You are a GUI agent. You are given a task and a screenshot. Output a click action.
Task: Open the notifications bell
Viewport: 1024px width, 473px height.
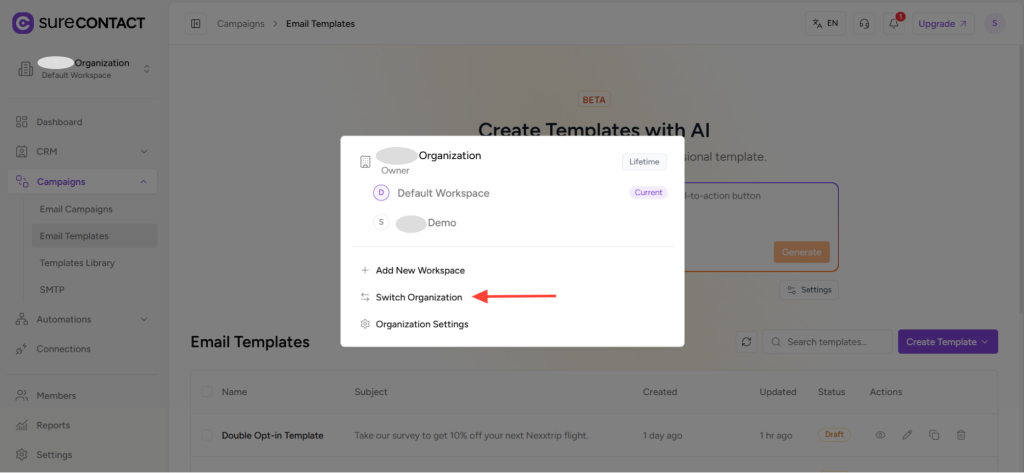(x=895, y=23)
